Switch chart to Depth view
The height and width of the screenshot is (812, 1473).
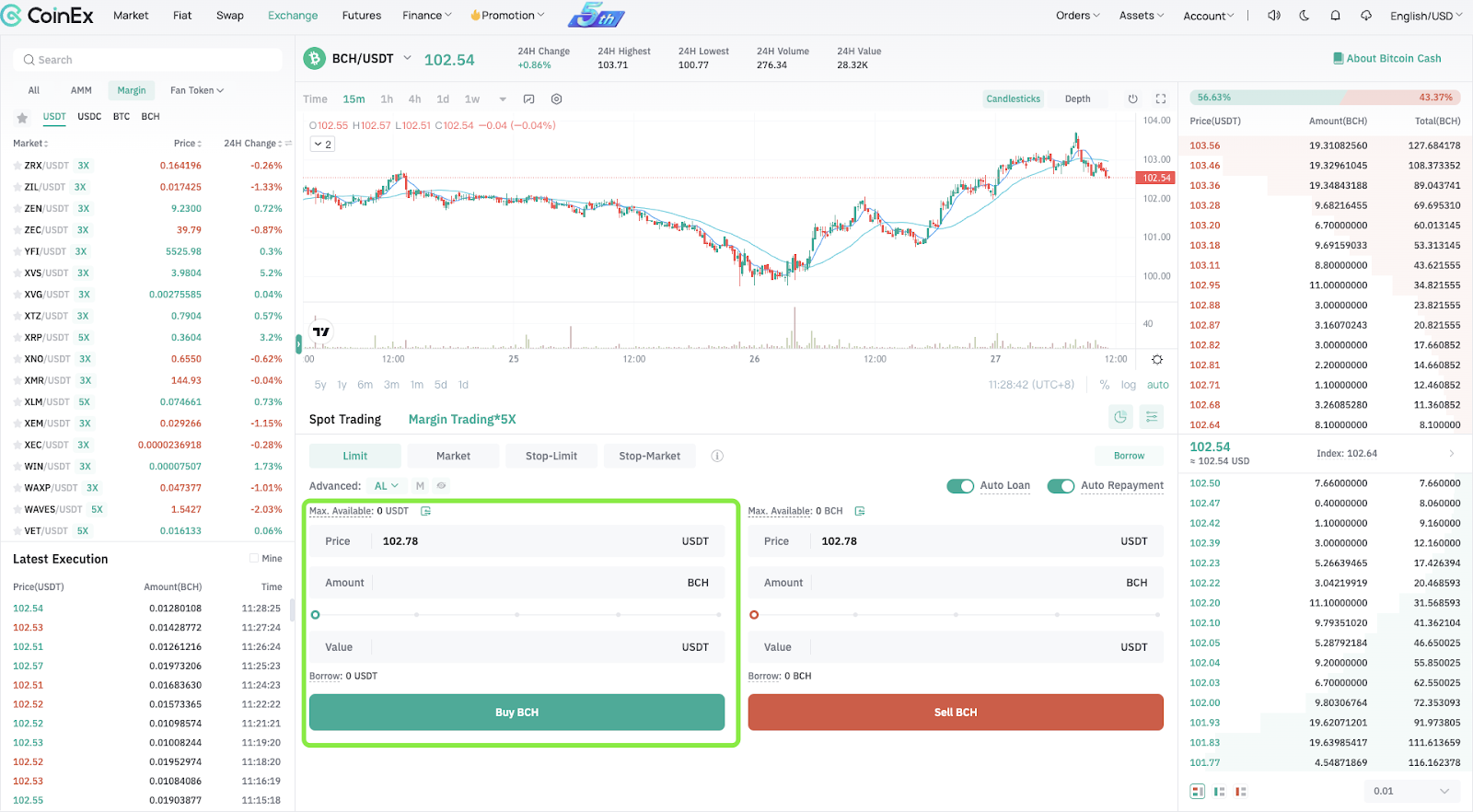point(1078,99)
